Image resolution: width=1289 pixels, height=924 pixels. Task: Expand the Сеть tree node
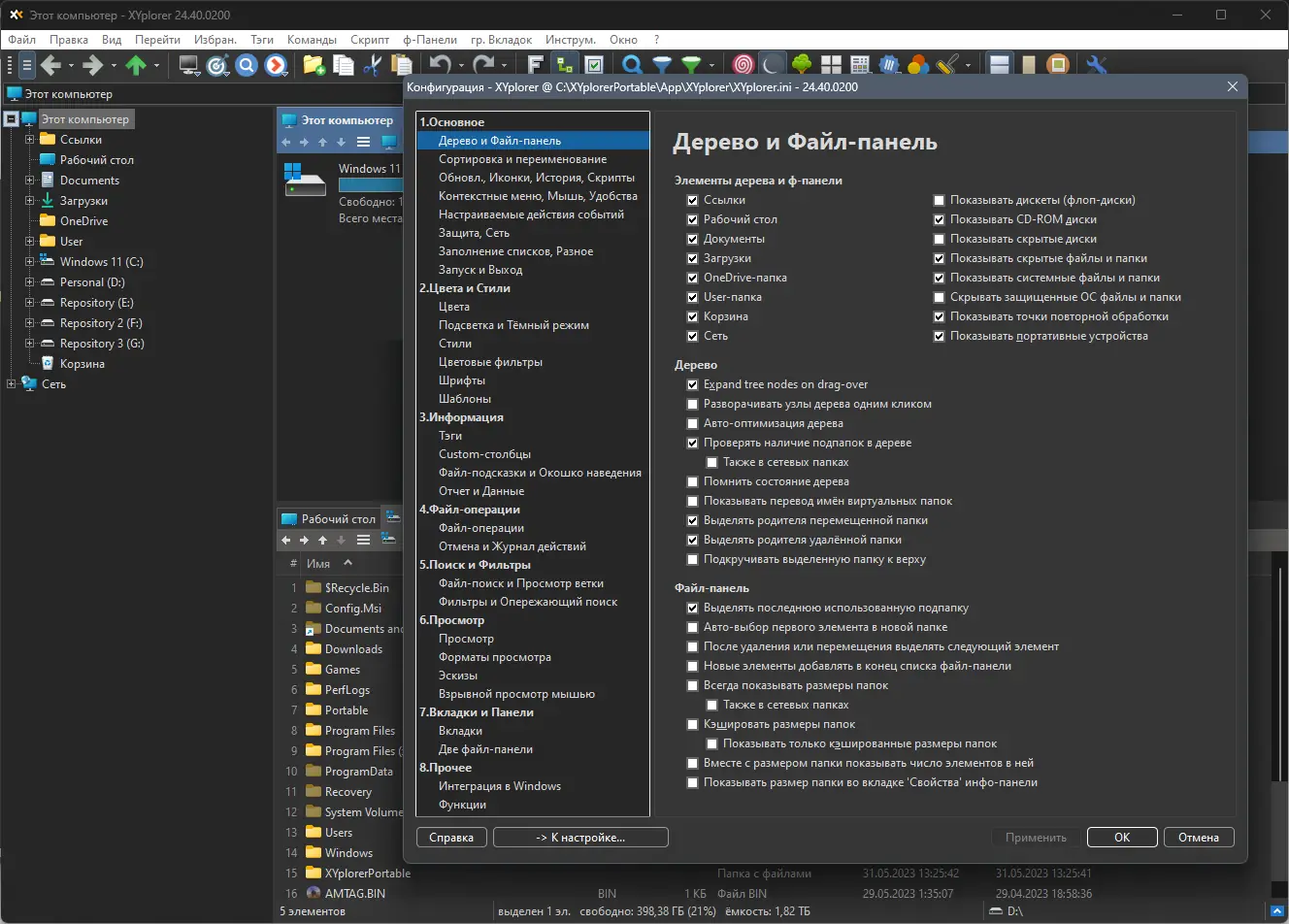[11, 384]
